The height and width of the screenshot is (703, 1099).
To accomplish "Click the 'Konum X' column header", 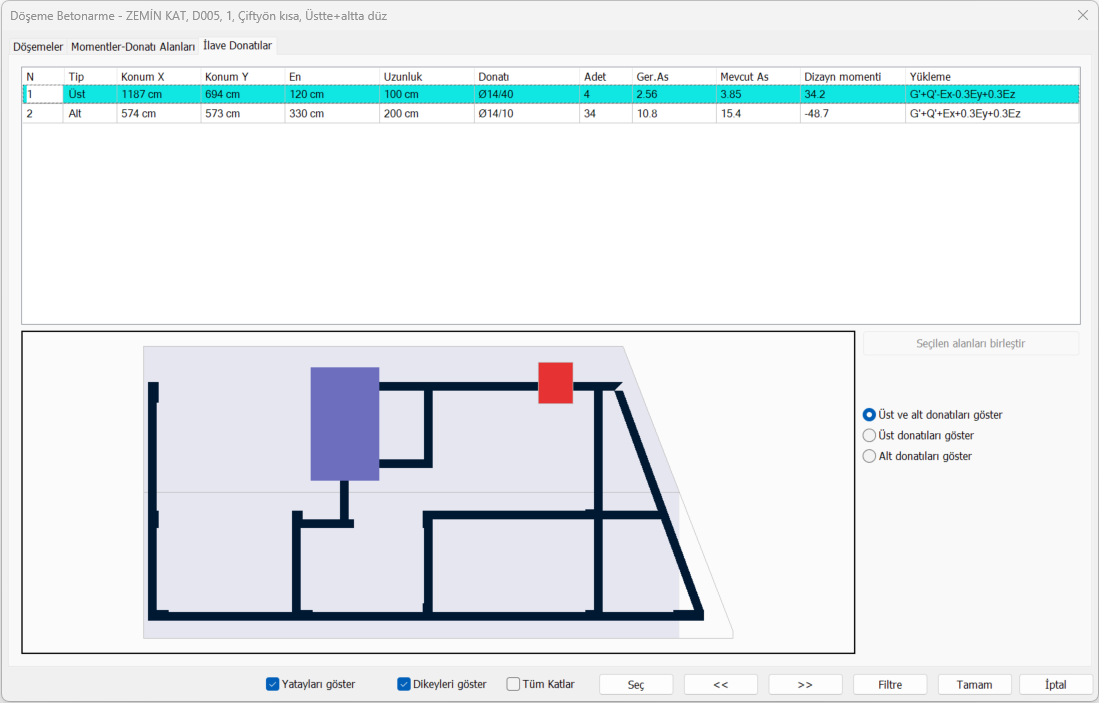I will (158, 76).
